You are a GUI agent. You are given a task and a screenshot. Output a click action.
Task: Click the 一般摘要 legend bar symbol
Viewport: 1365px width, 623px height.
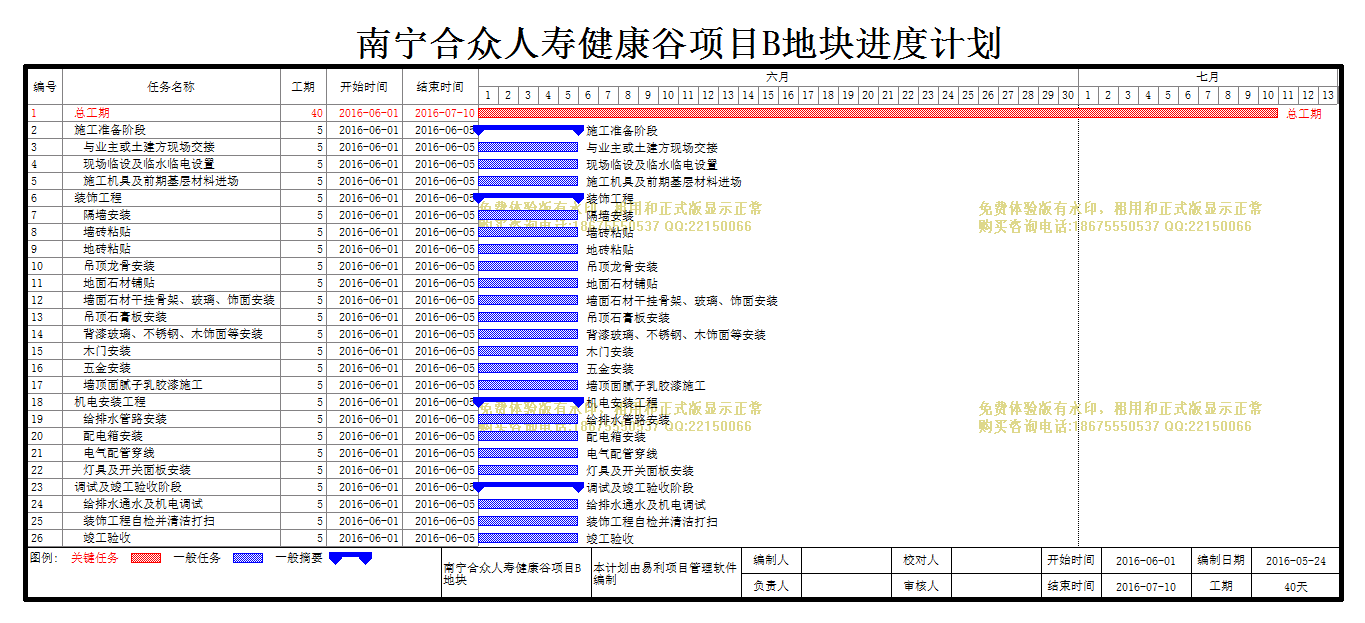tap(350, 558)
